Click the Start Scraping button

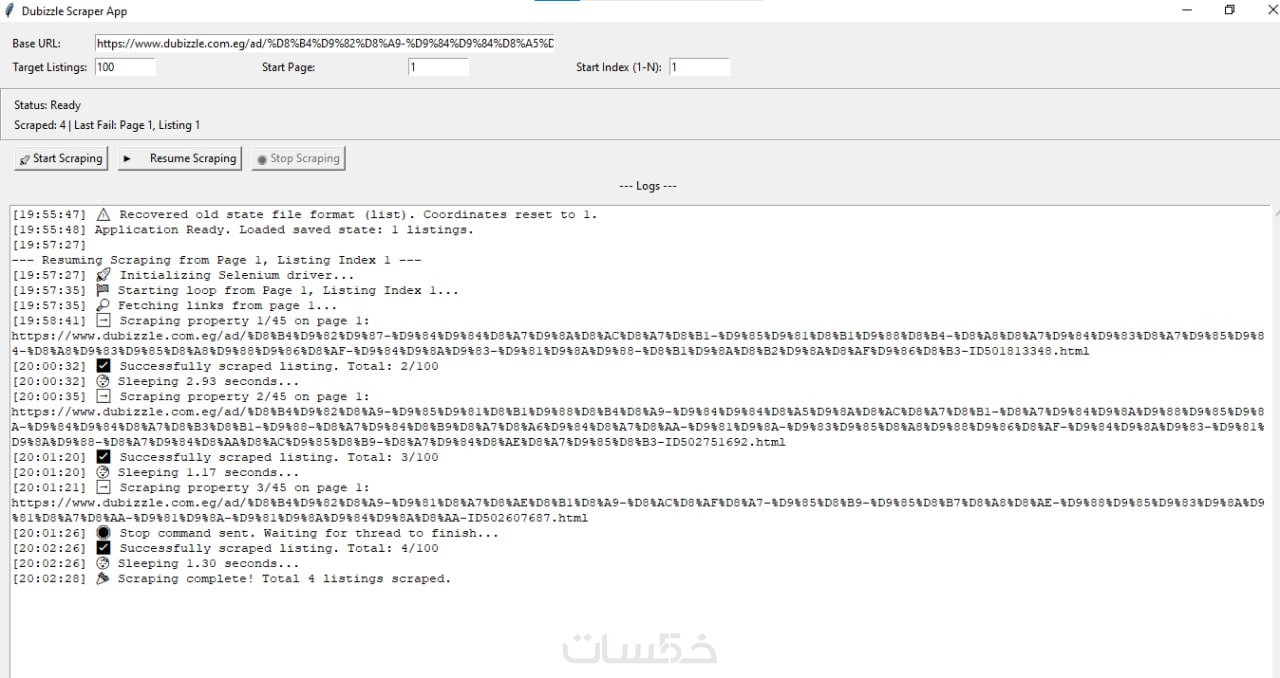(x=61, y=158)
